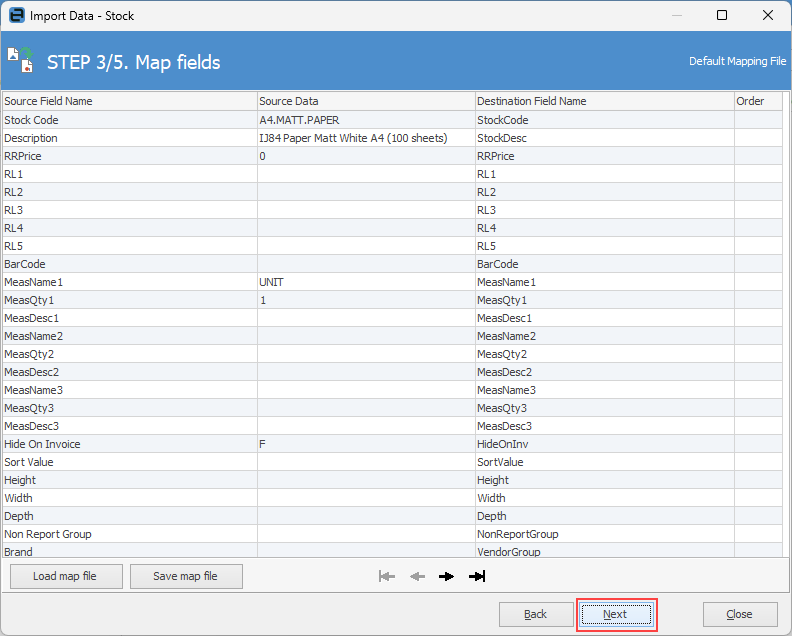Image resolution: width=792 pixels, height=636 pixels.
Task: Click the Order cell in RRPrice row
Action: pos(757,156)
